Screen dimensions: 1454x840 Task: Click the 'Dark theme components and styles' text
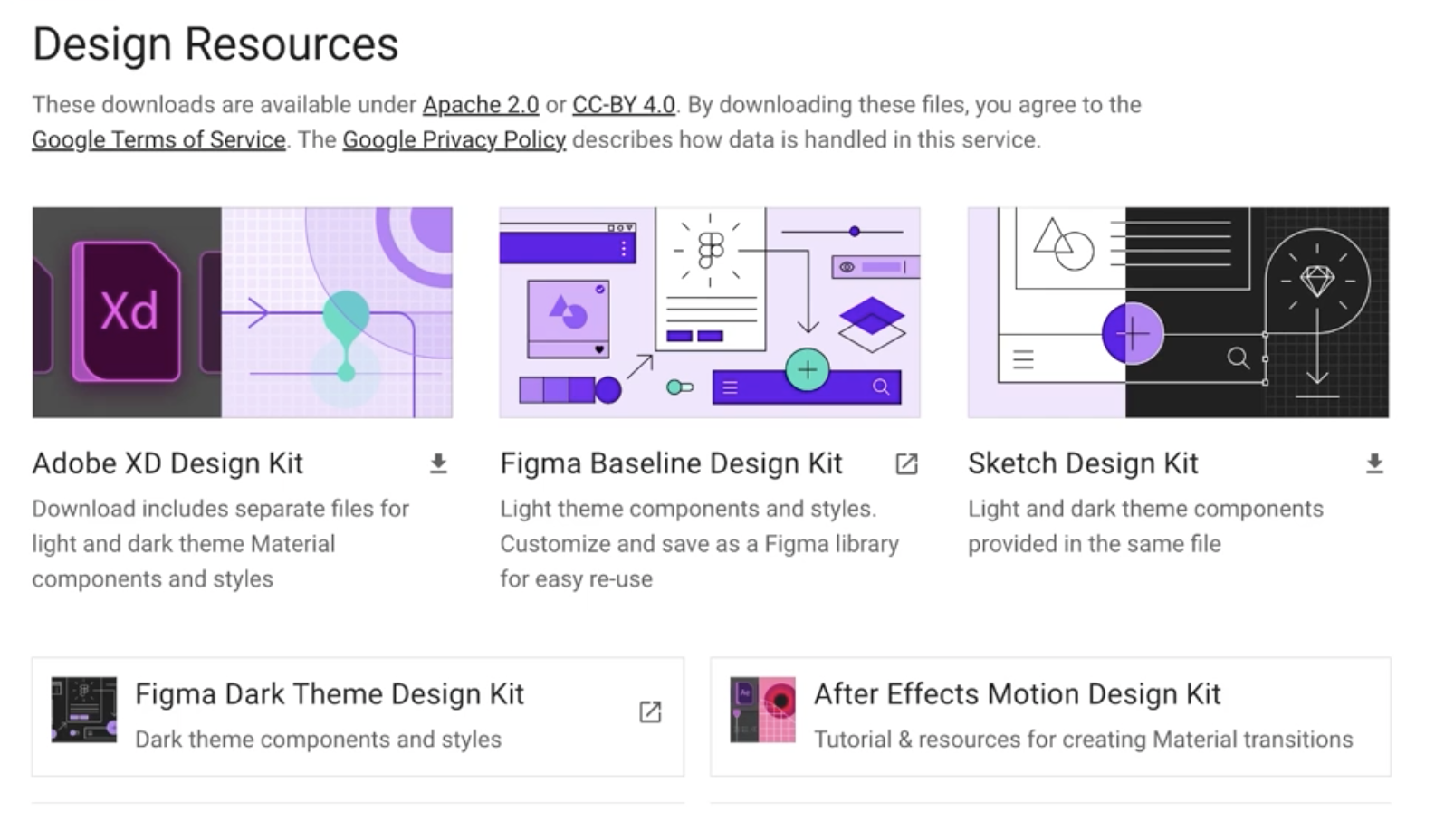(318, 740)
